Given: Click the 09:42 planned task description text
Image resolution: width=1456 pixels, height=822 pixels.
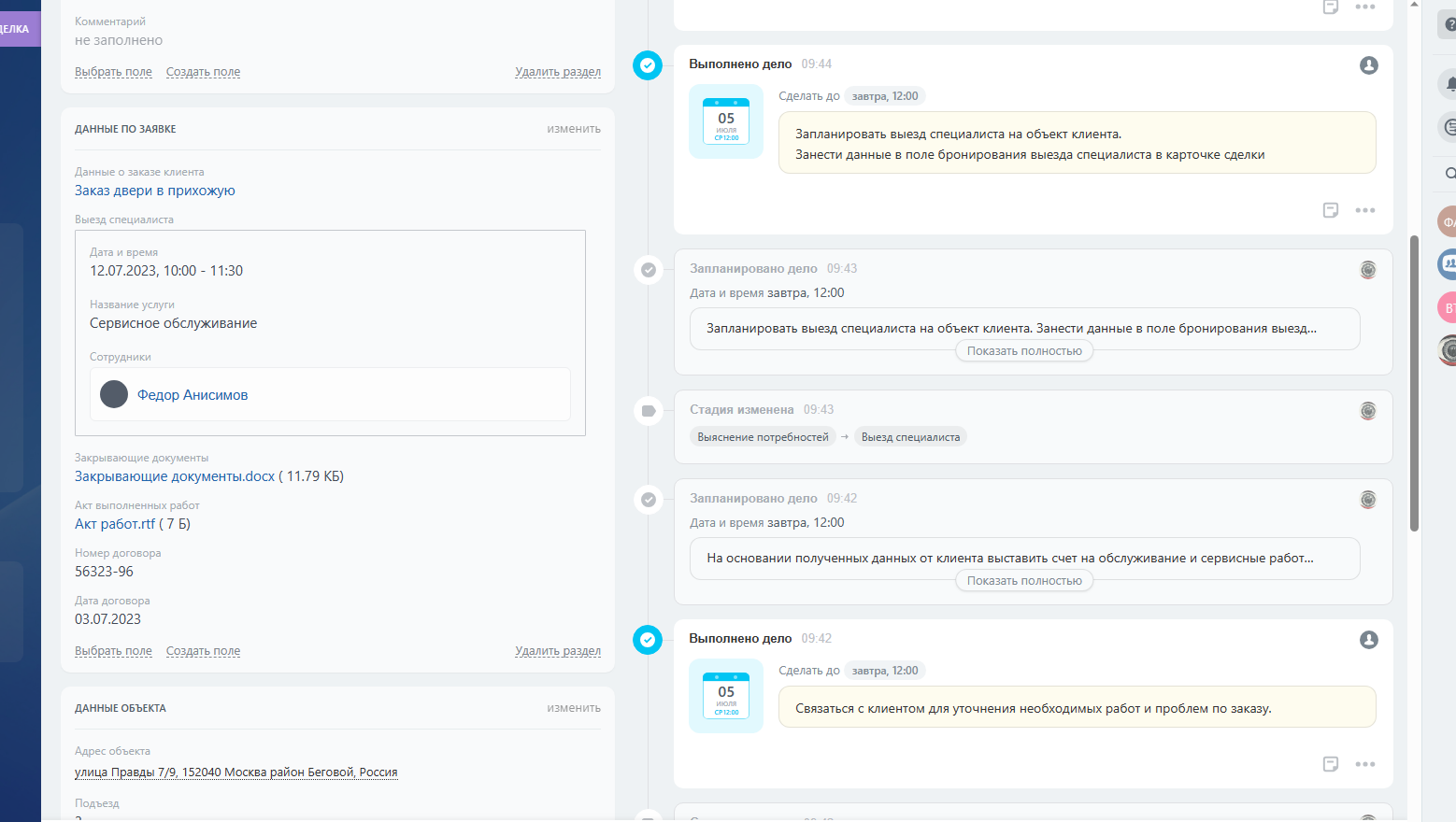Looking at the screenshot, I should pyautogui.click(x=1009, y=559).
